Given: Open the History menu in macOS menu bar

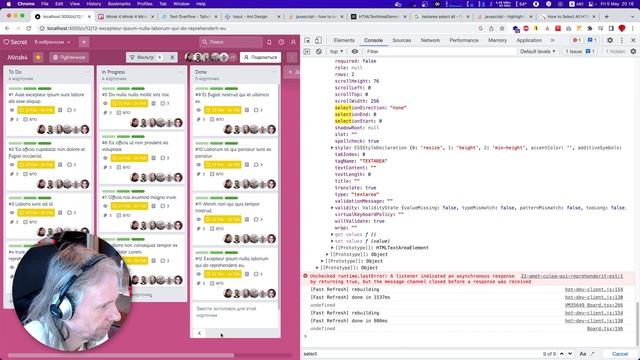Looking at the screenshot, I should [x=93, y=4].
